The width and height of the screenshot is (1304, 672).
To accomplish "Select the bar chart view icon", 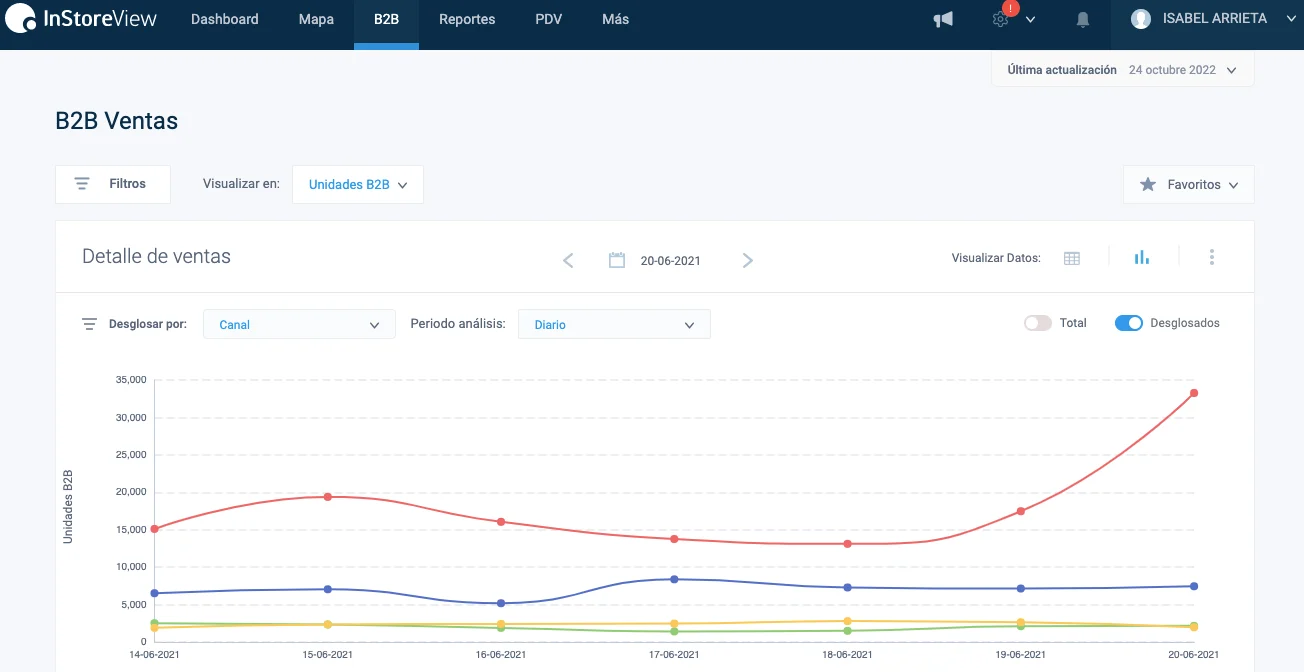I will (x=1142, y=258).
